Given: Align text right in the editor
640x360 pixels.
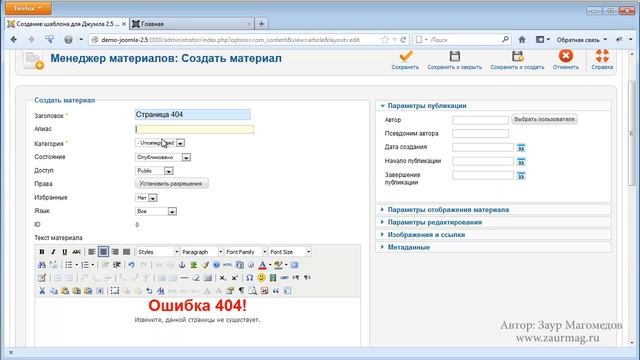Looking at the screenshot, I should pyautogui.click(x=115, y=252).
